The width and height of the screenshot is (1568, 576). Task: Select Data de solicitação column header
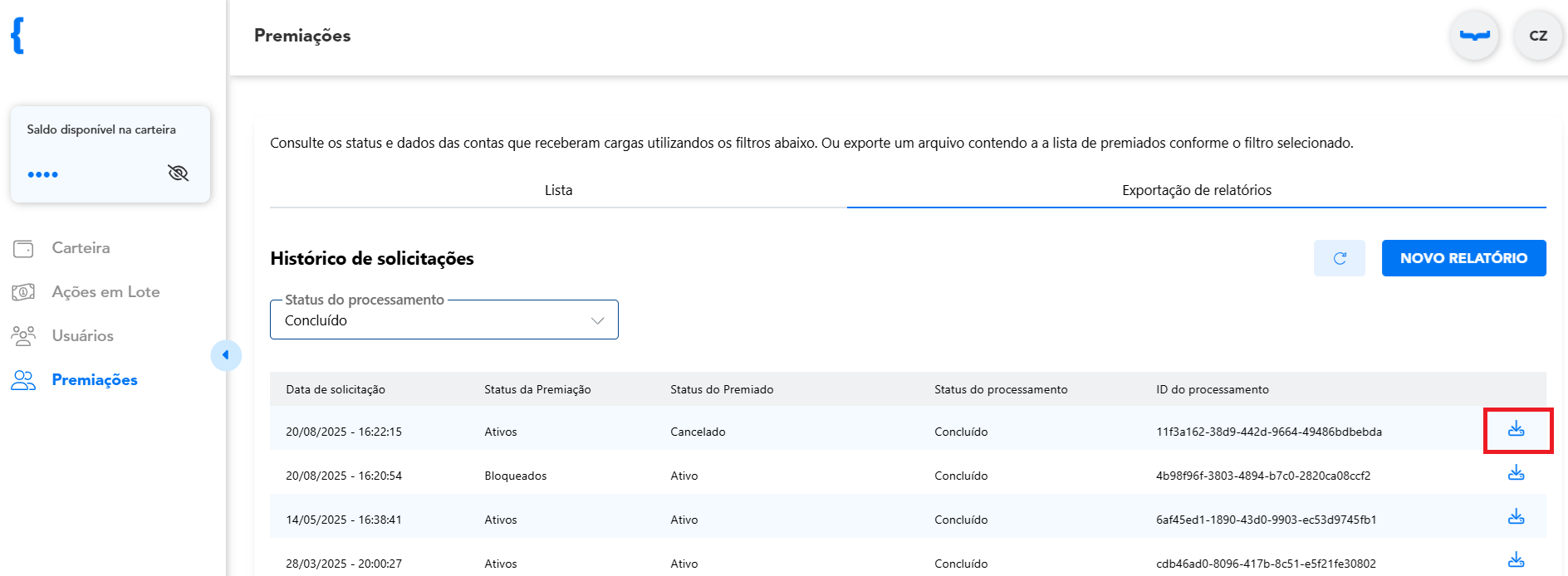[x=336, y=389]
